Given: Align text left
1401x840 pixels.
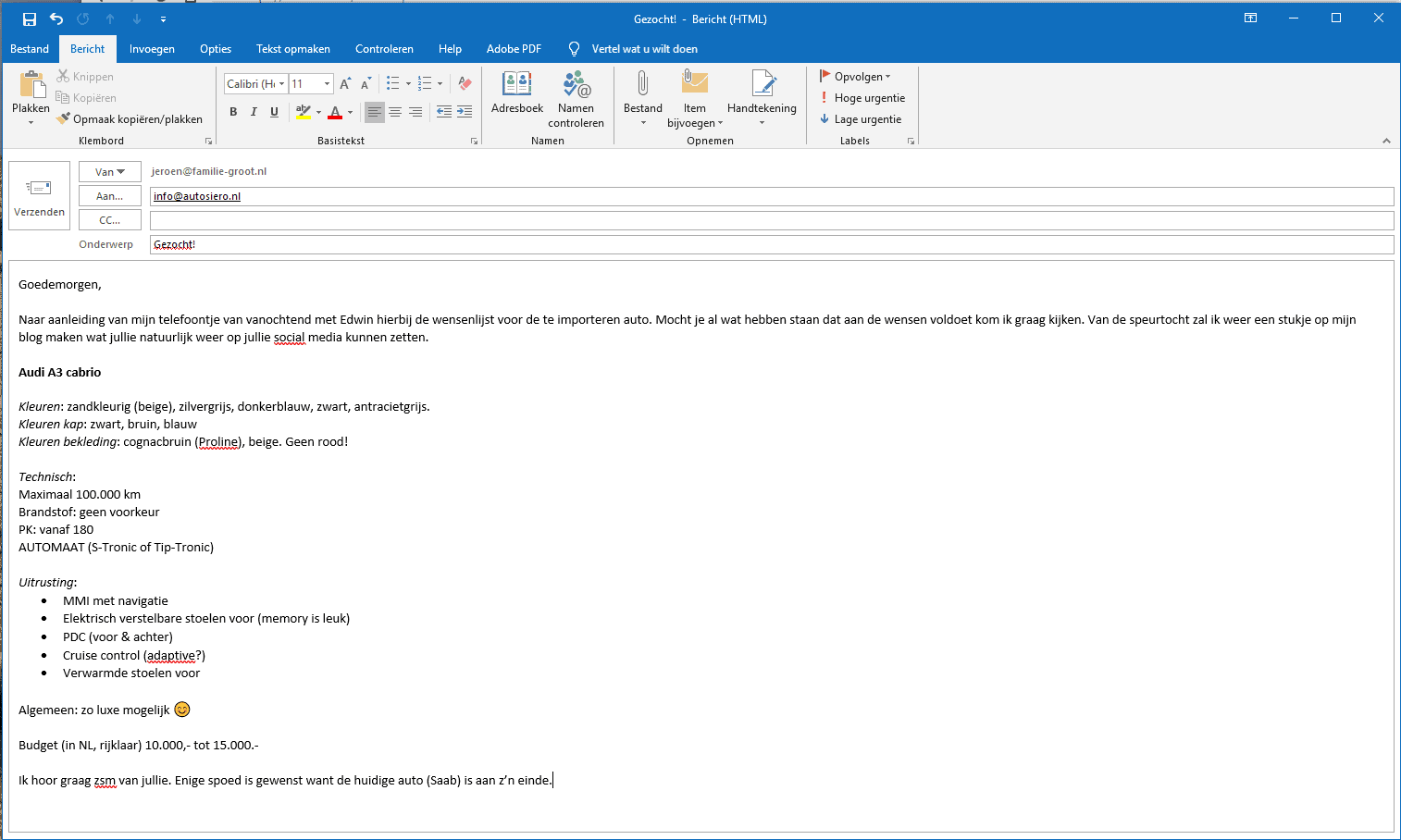Looking at the screenshot, I should tap(374, 112).
